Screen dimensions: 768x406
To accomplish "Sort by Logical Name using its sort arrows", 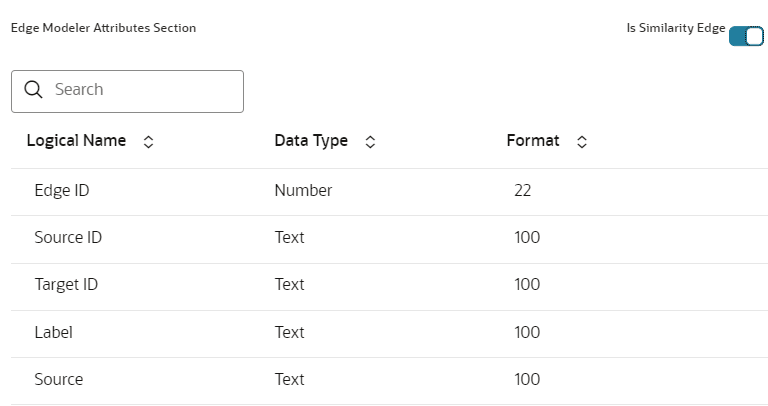I will pos(149,142).
